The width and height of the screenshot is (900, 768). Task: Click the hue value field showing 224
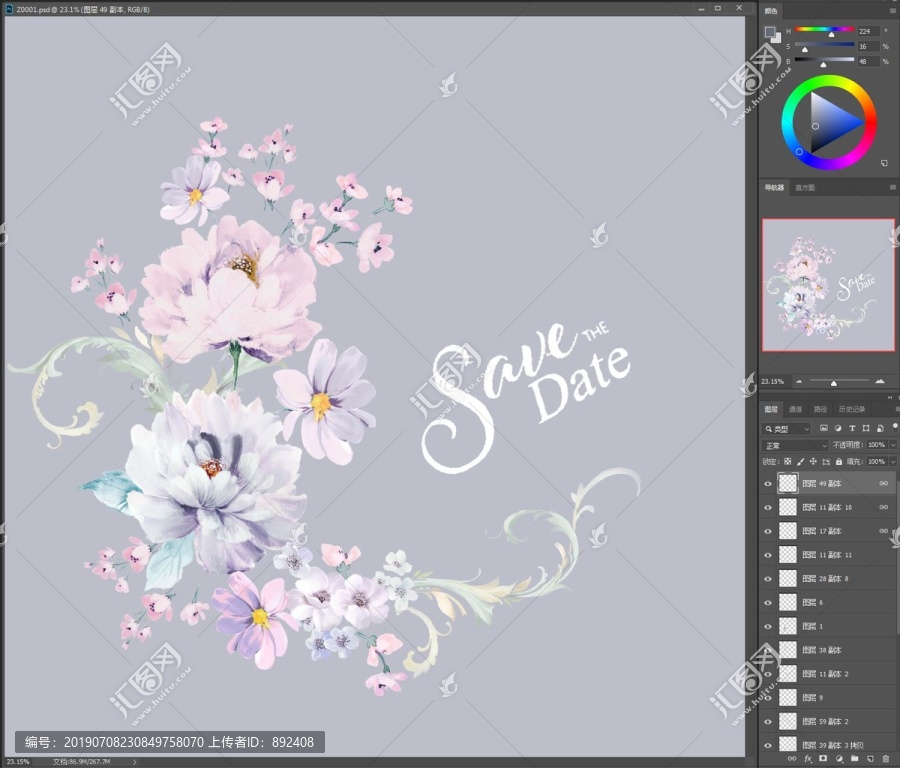point(868,32)
